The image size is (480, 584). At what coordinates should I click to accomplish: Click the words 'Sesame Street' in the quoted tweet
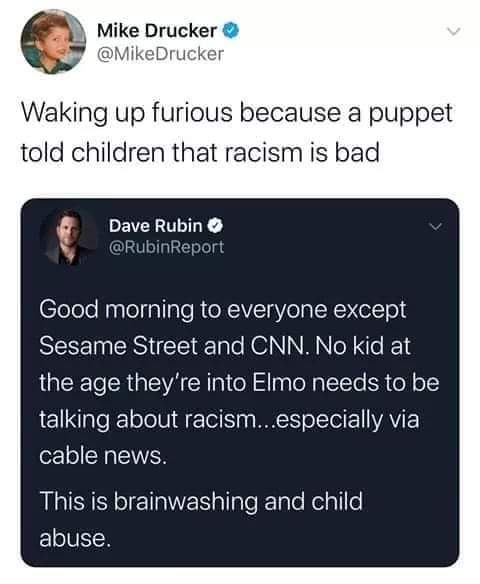tap(119, 346)
